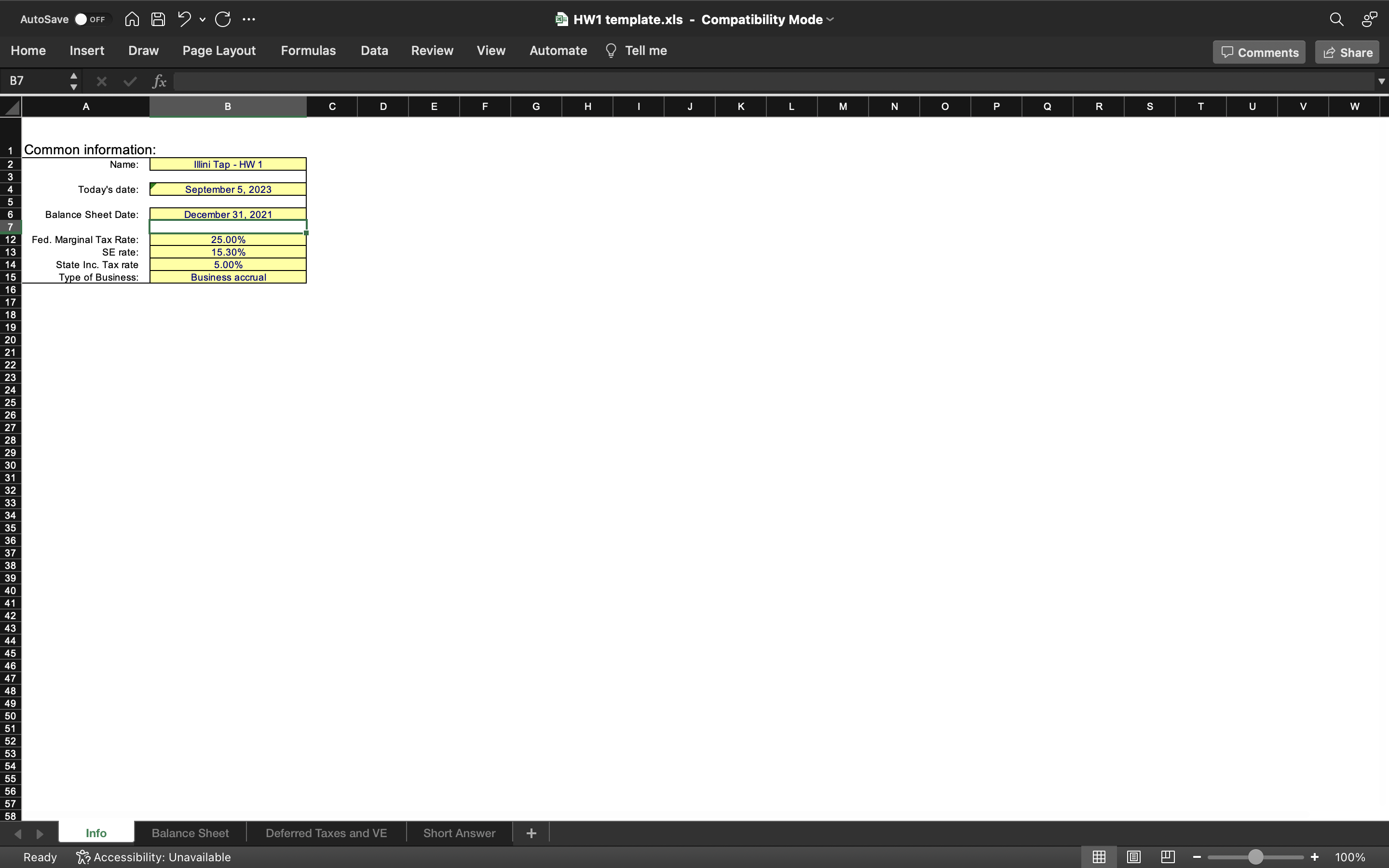Click the Tell me lightbulb icon

611,51
